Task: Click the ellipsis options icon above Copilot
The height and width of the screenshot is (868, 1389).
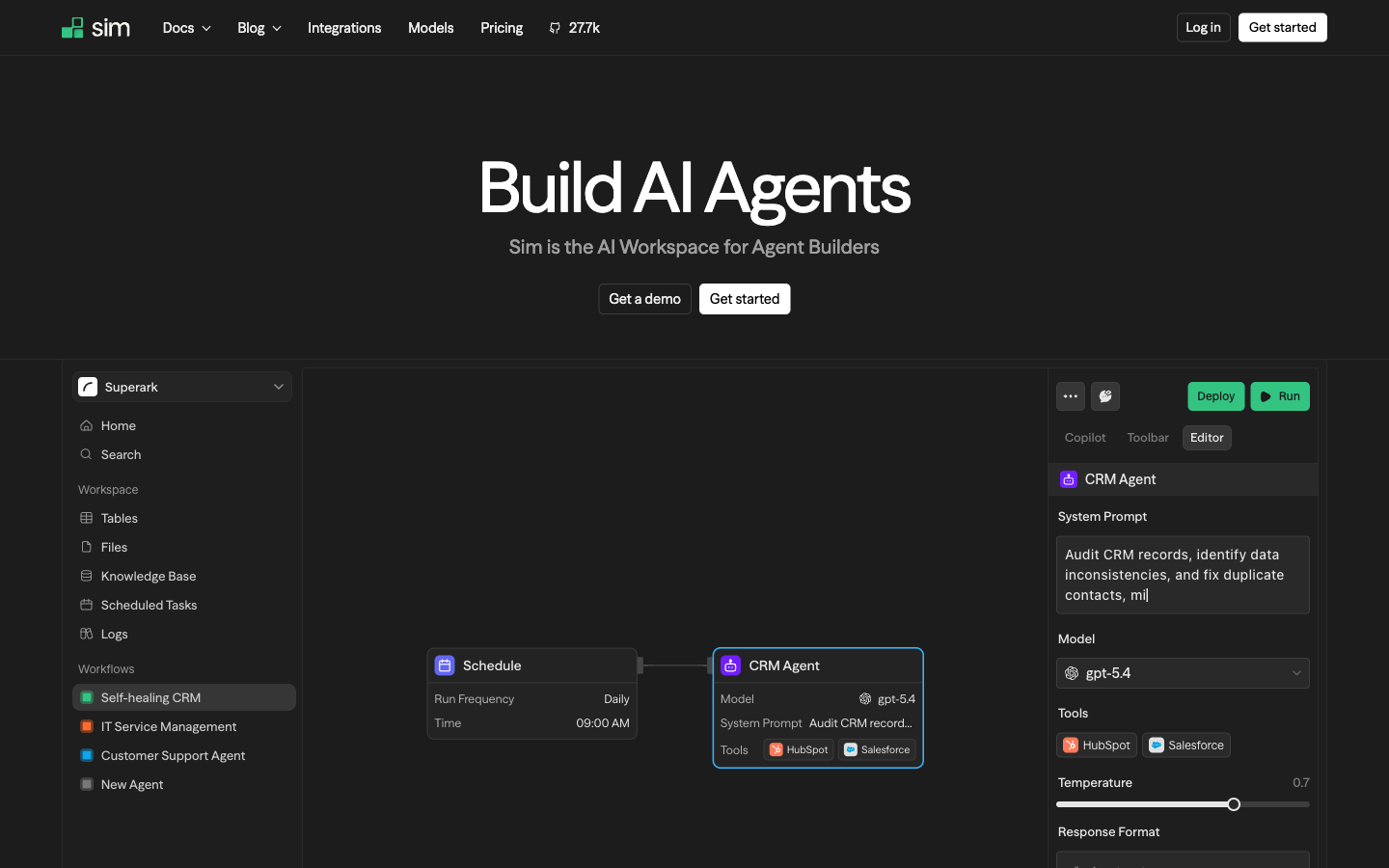Action: pyautogui.click(x=1071, y=395)
